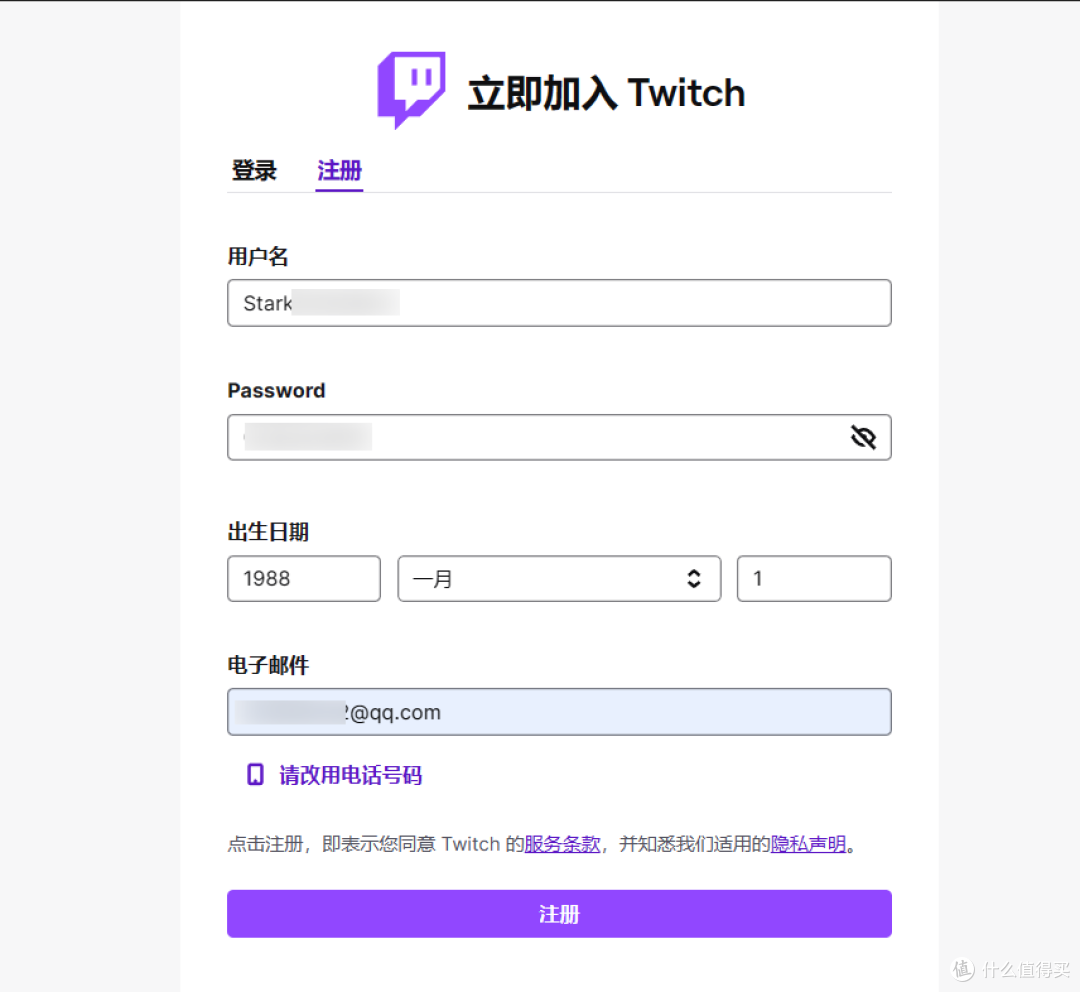
Task: Click the Password label text
Action: 276,391
